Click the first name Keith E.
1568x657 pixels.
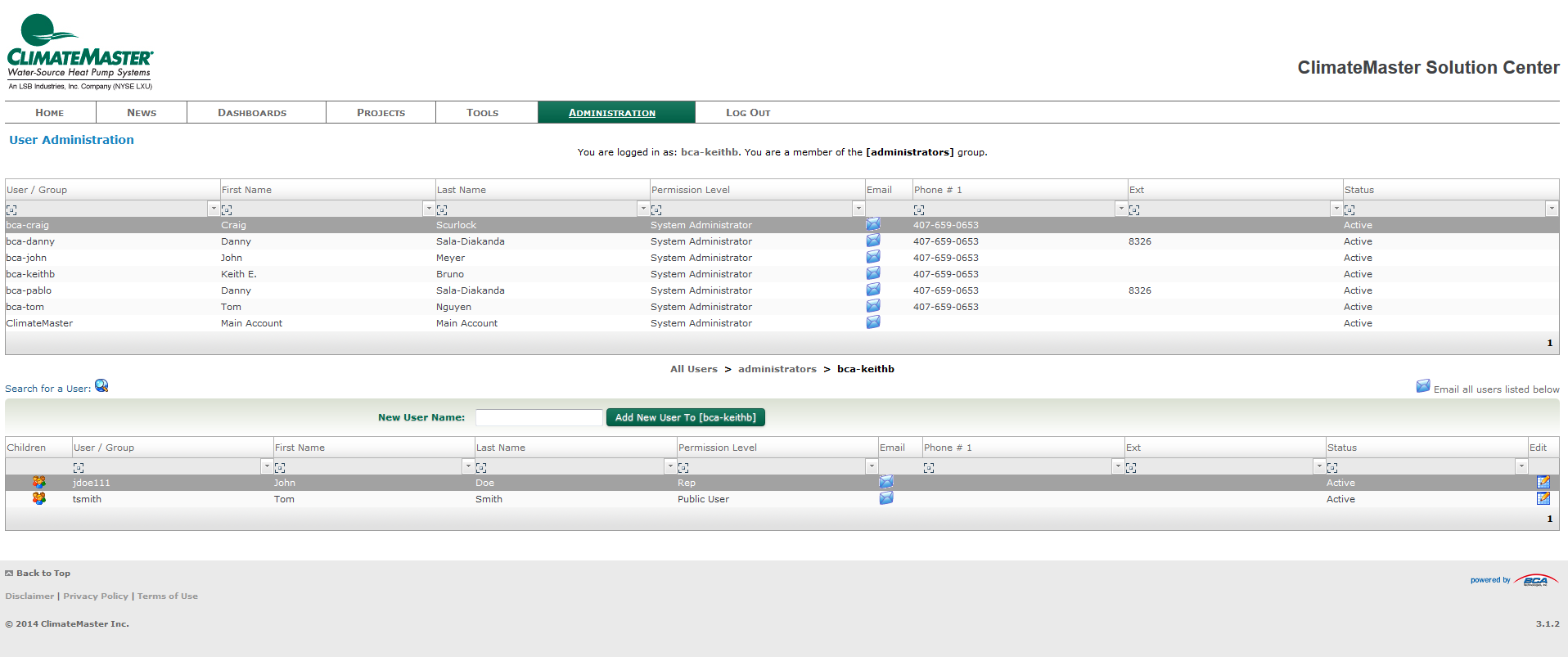[239, 274]
